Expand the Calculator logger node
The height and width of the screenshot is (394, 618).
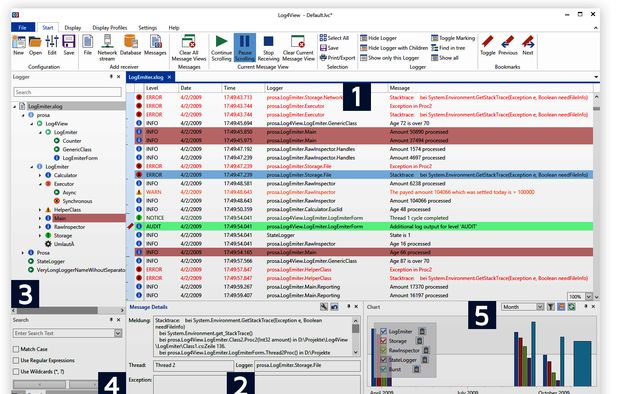(40, 175)
